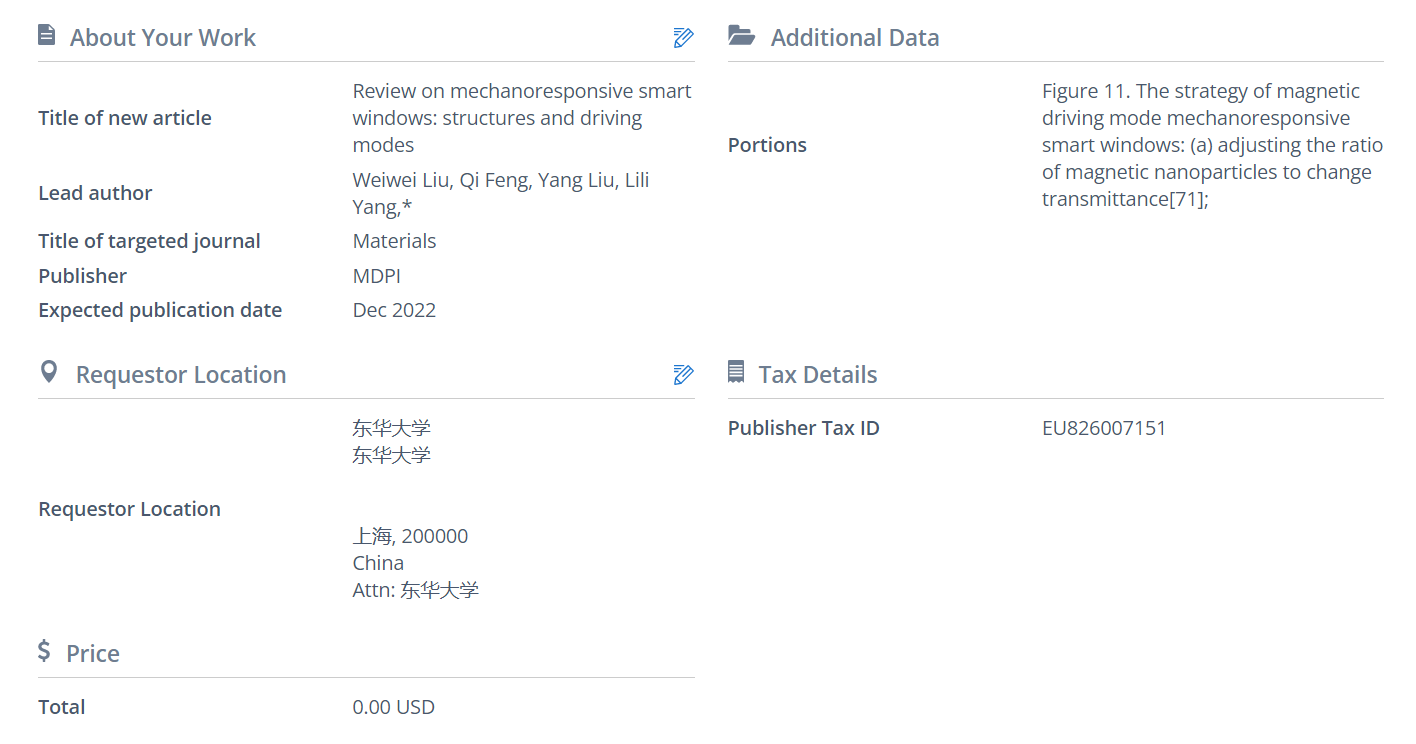Click the receipt icon beside Tax Details

[736, 373]
